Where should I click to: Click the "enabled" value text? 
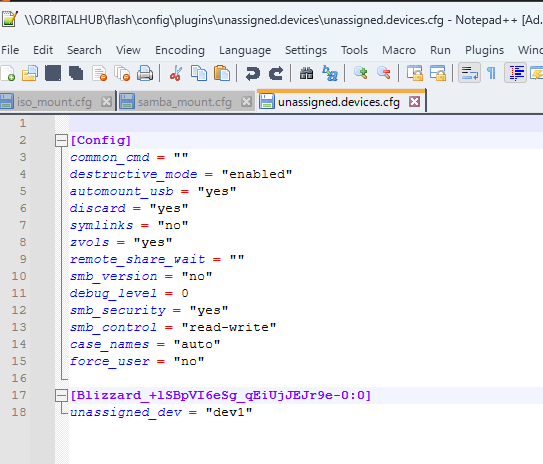(x=257, y=174)
